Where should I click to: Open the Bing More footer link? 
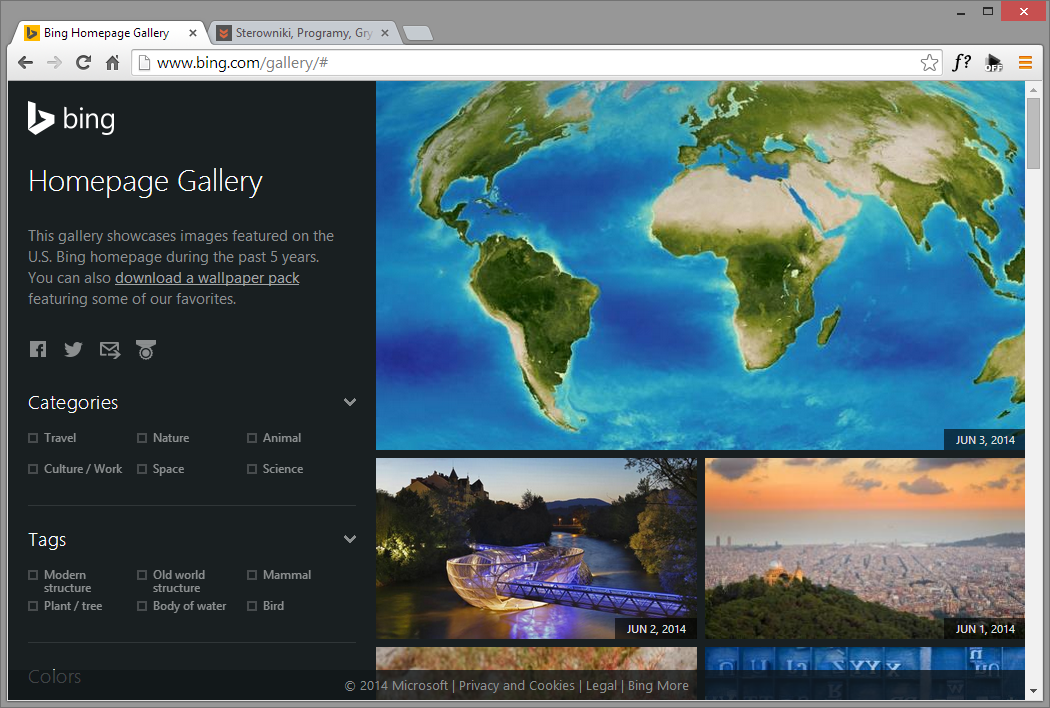(658, 685)
